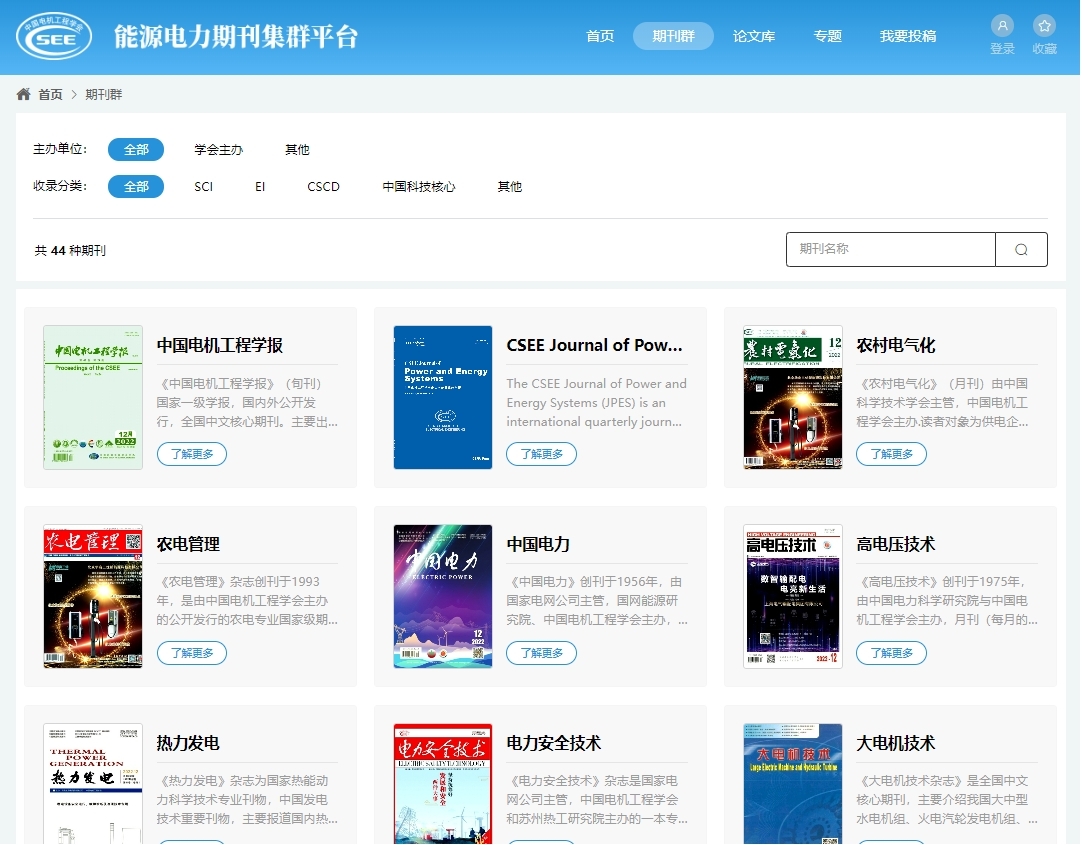Open the 农电管理 title link
Screen dimensions: 1082x845
tap(188, 544)
